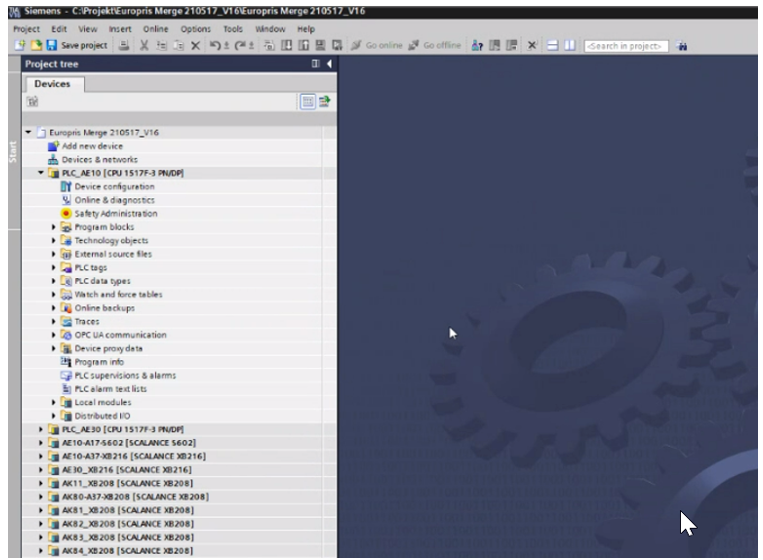Viewport: 763px width, 560px height.
Task: Click the Cut scissors icon
Action: [144, 45]
